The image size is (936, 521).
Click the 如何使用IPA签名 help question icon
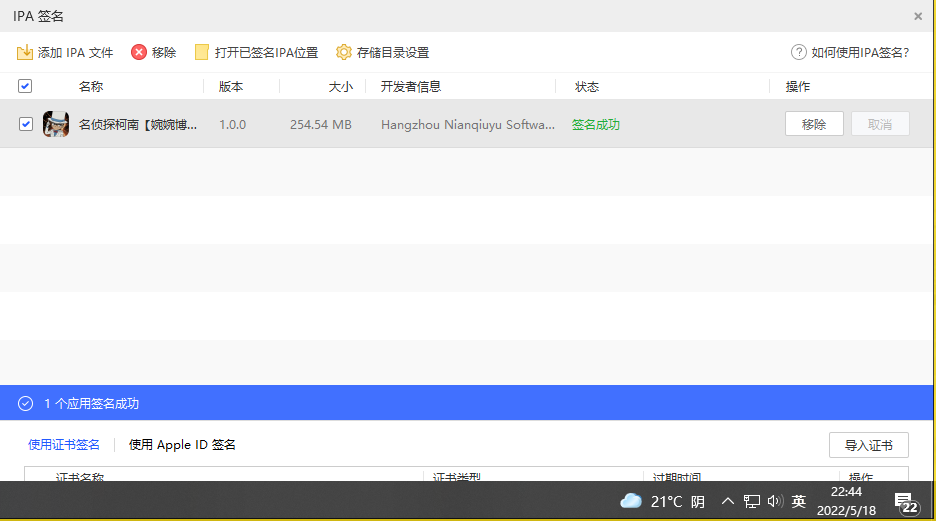pos(798,52)
